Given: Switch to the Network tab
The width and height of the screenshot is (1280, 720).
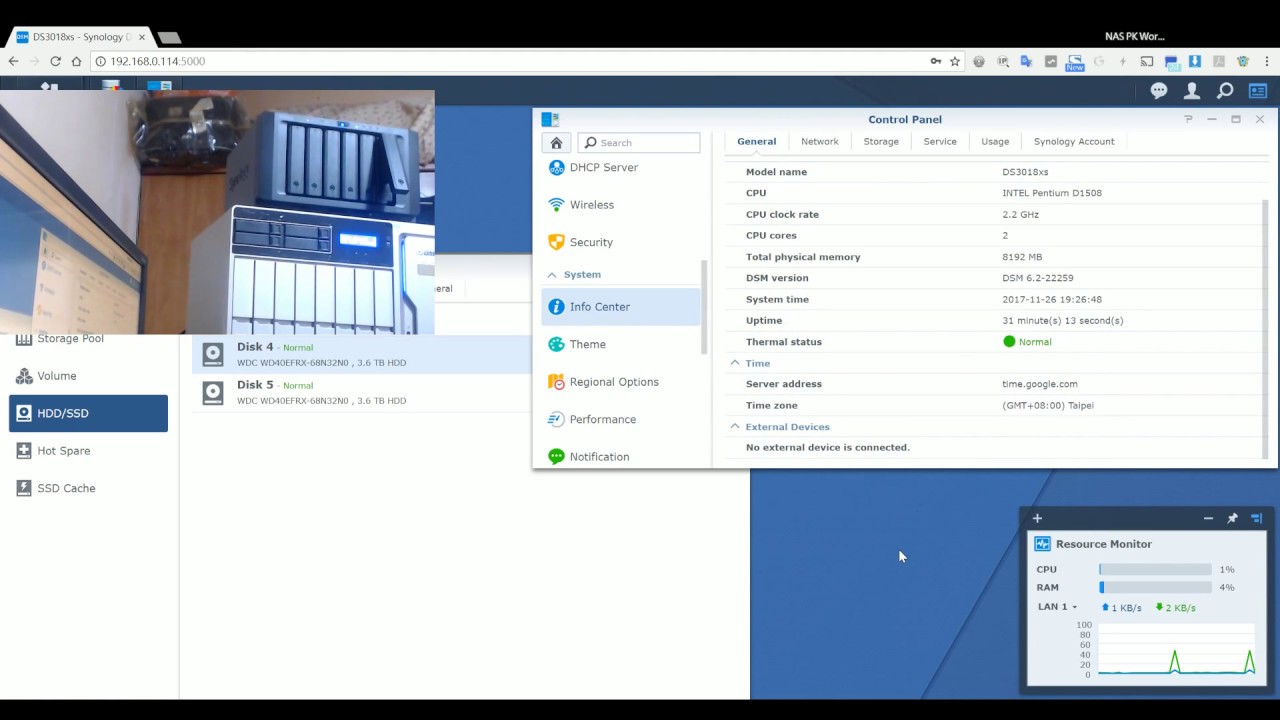Looking at the screenshot, I should (819, 141).
